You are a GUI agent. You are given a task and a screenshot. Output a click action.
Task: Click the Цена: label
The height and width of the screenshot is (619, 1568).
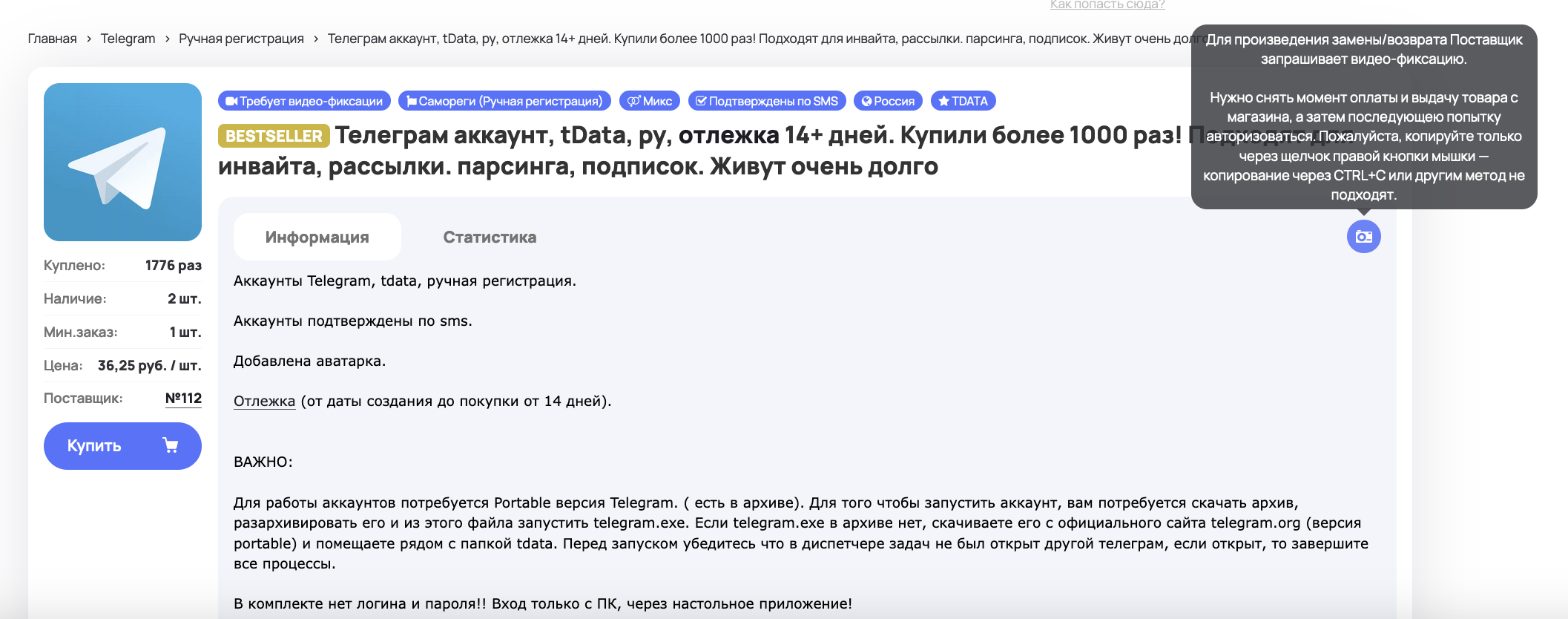(x=63, y=366)
